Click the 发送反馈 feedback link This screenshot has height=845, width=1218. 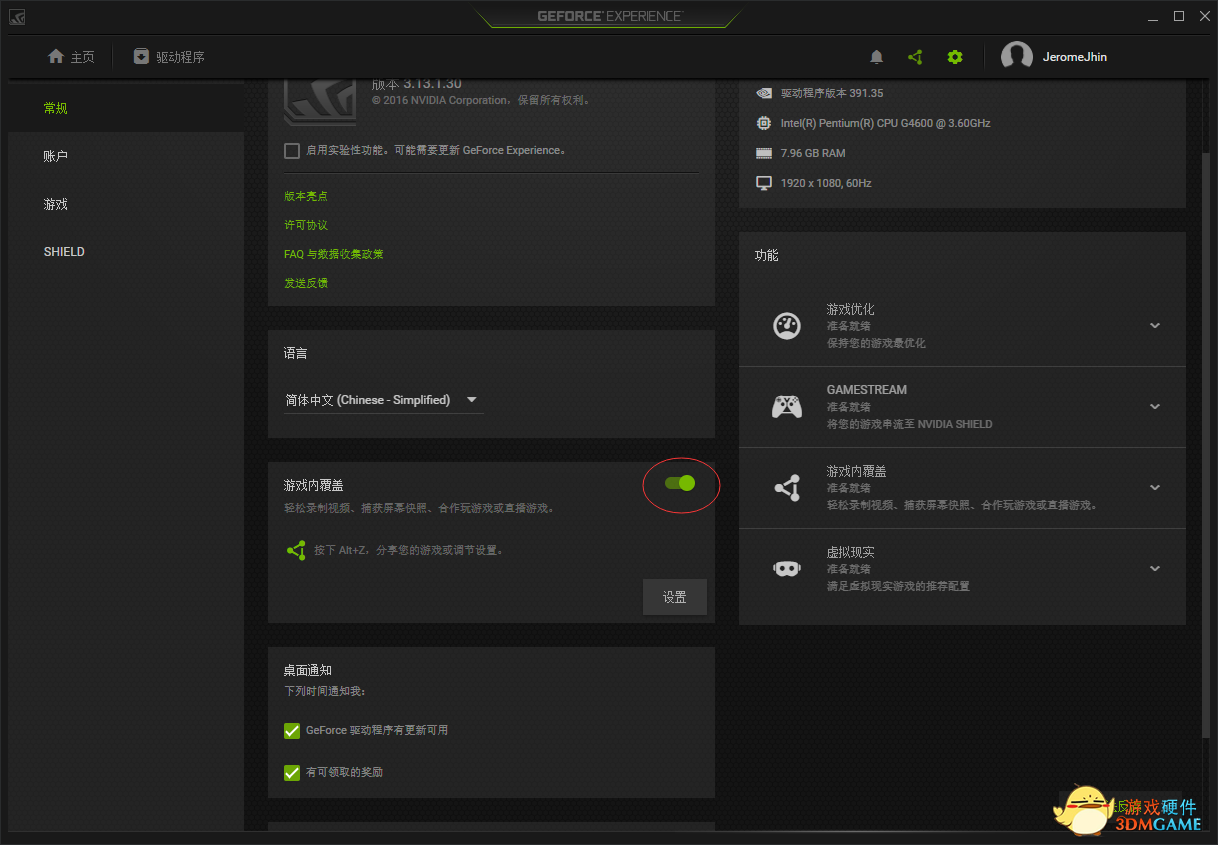coord(306,283)
